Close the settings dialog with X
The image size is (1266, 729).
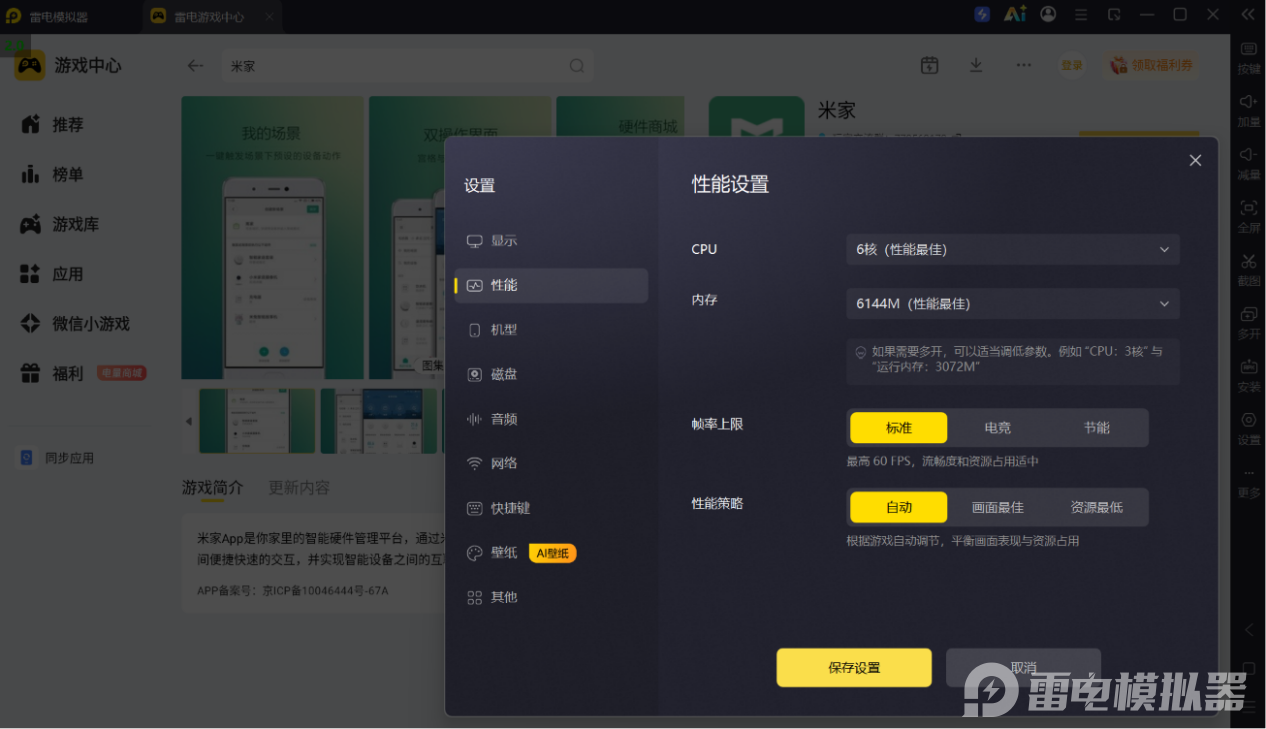click(x=1195, y=160)
